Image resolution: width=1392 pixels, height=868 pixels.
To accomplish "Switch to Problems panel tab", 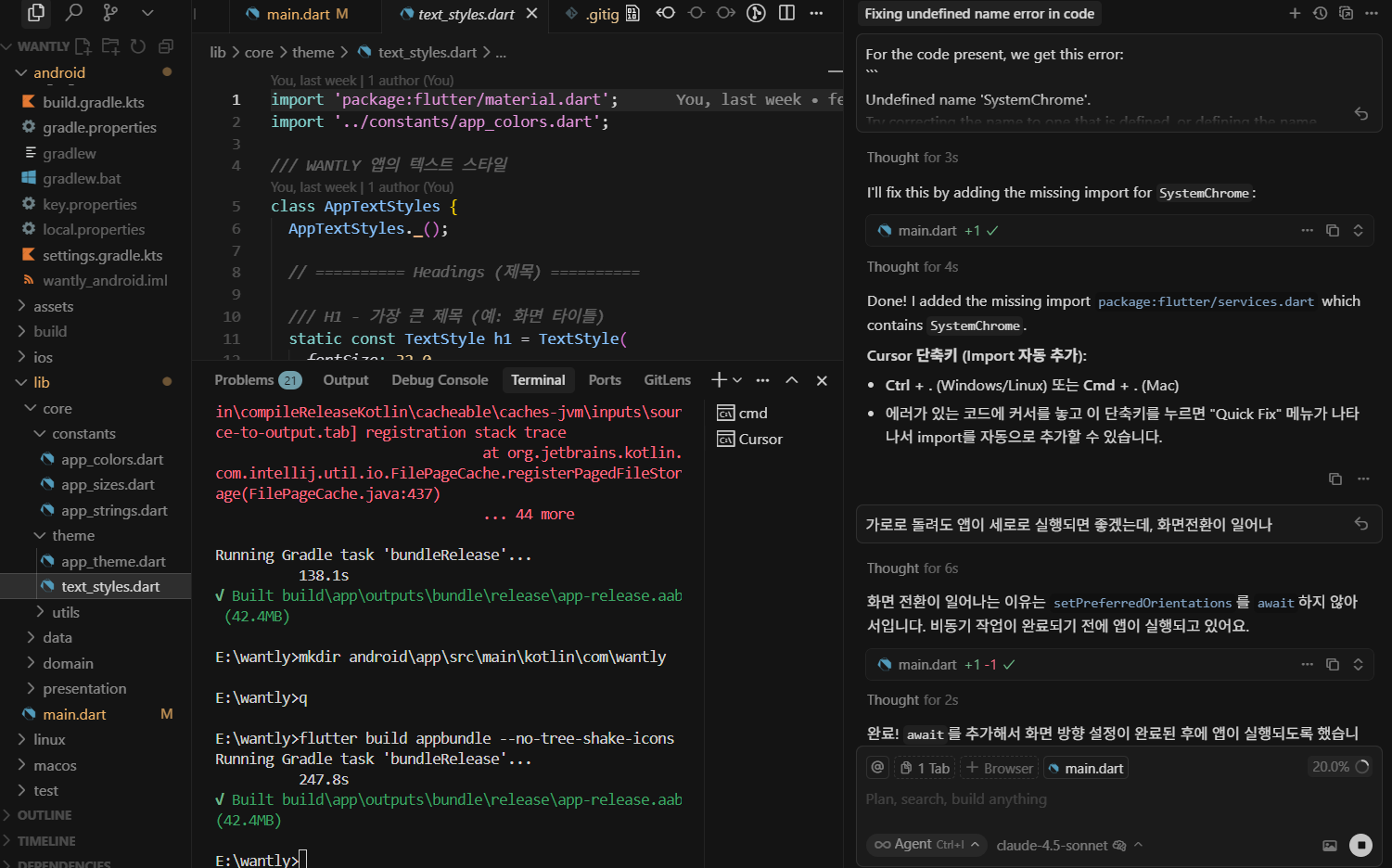I will point(257,380).
